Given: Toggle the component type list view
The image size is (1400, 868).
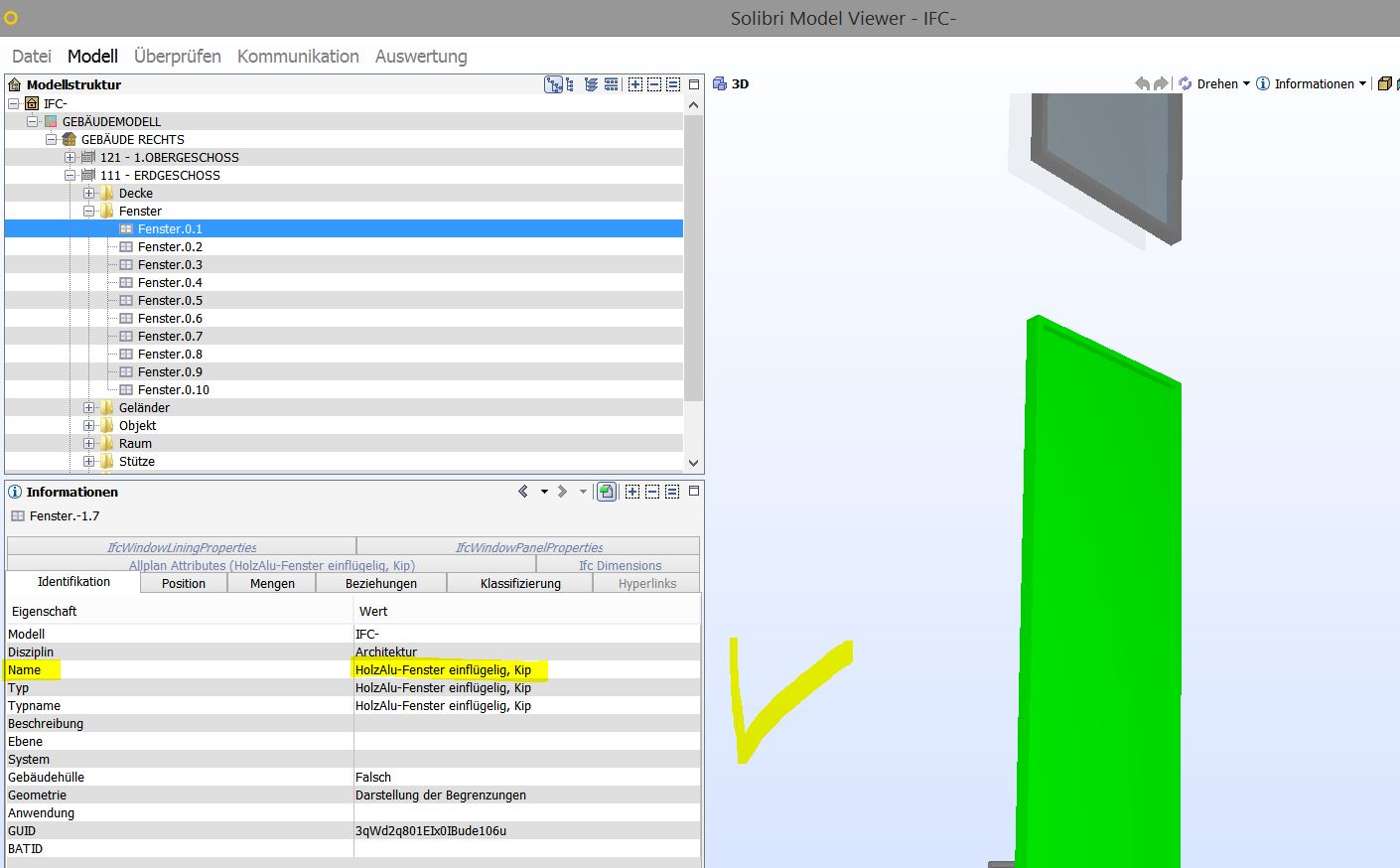Looking at the screenshot, I should [612, 84].
